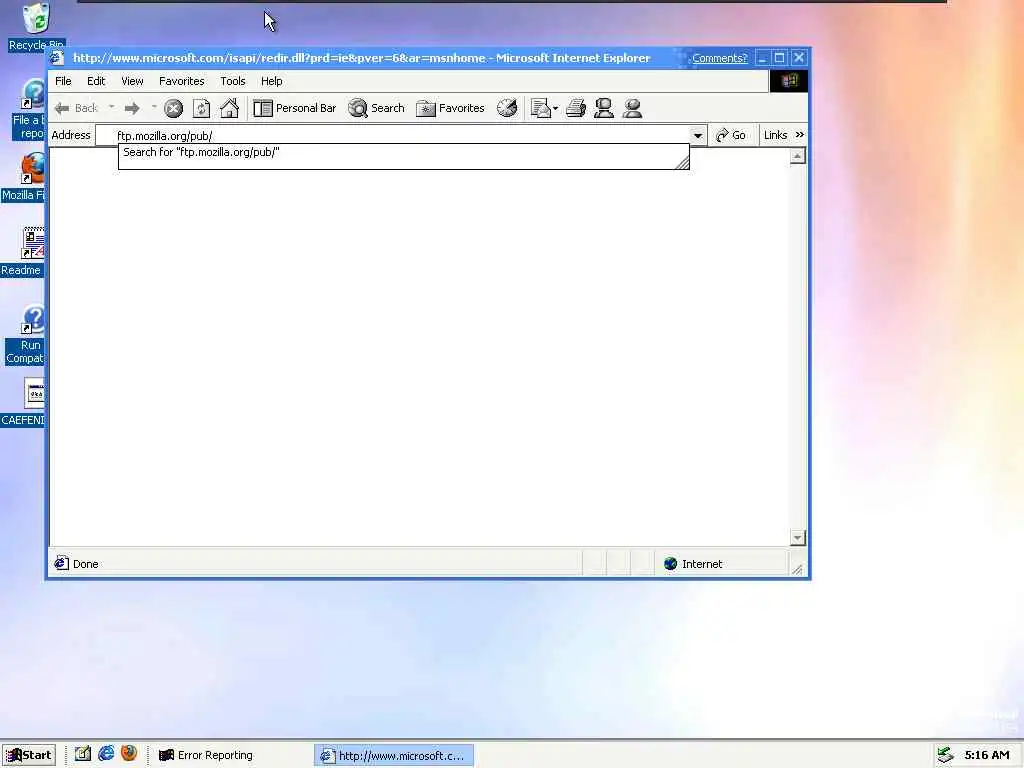
Task: Click the IE icon in the title bar
Action: coord(57,57)
